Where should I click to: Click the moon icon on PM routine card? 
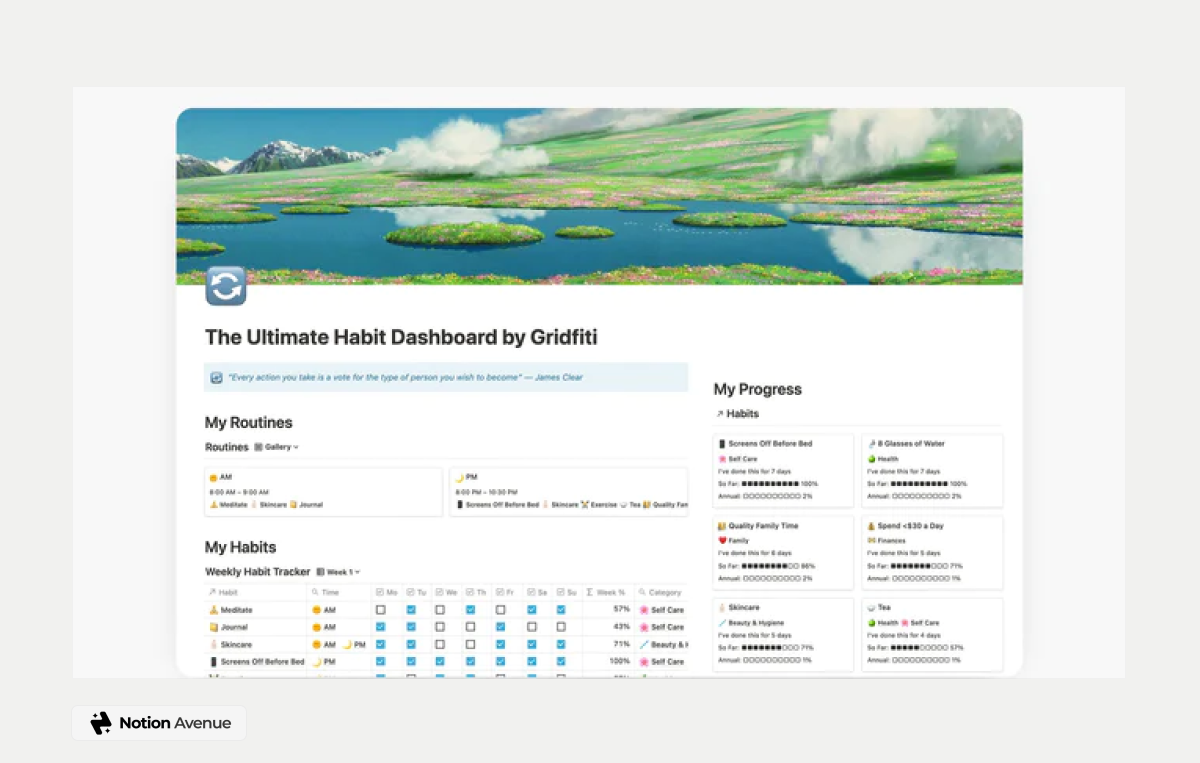click(x=459, y=478)
